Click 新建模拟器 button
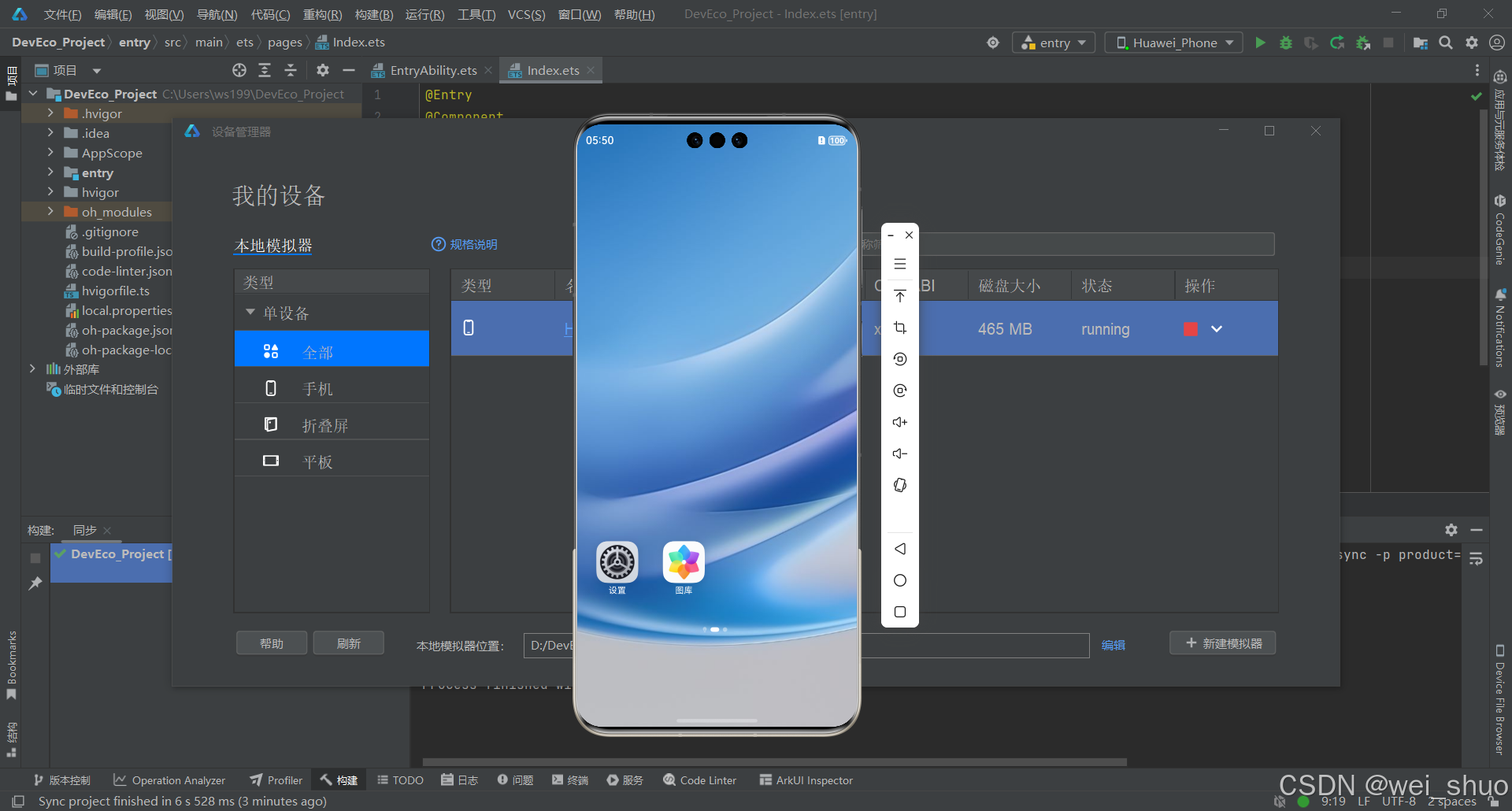Viewport: 1512px width, 811px height. [1223, 643]
